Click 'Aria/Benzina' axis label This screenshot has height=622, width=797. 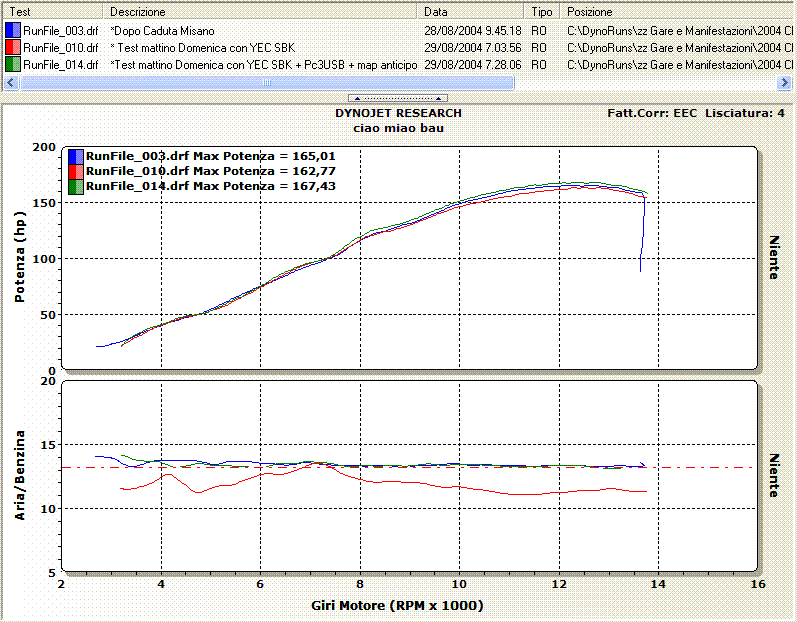tap(20, 475)
